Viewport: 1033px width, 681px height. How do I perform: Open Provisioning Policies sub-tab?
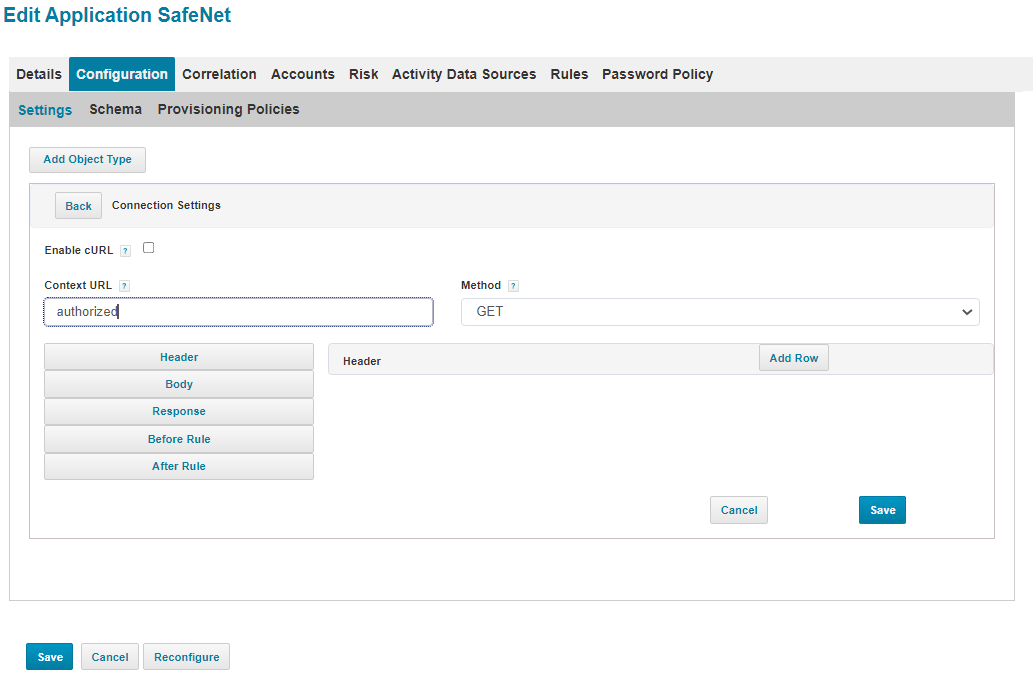pos(228,109)
